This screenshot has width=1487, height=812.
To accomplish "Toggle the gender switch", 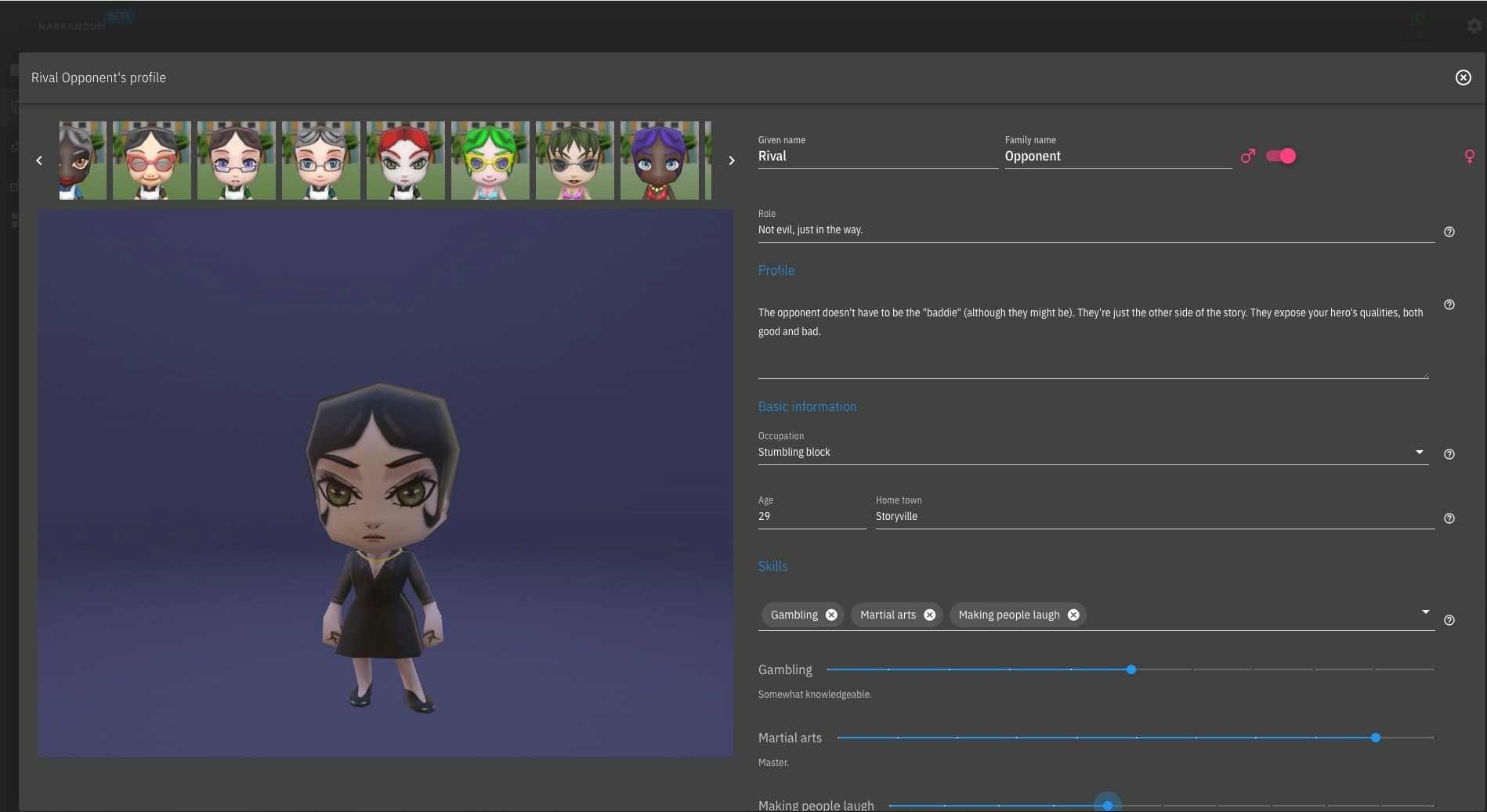I will [x=1281, y=156].
